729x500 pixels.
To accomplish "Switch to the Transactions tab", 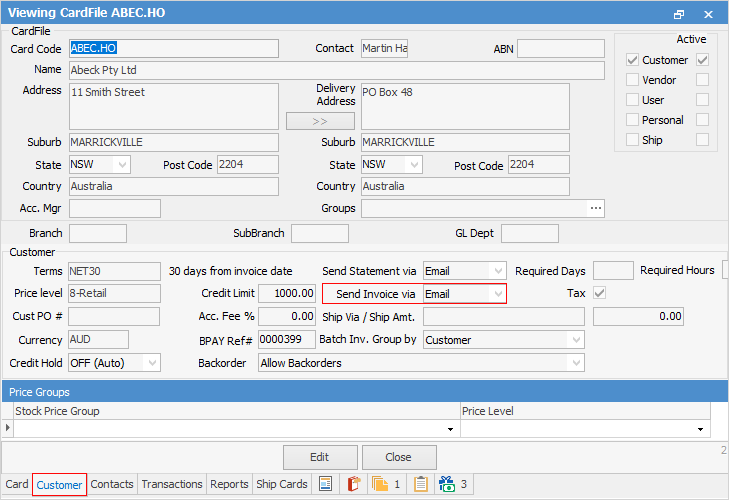I will coord(172,484).
